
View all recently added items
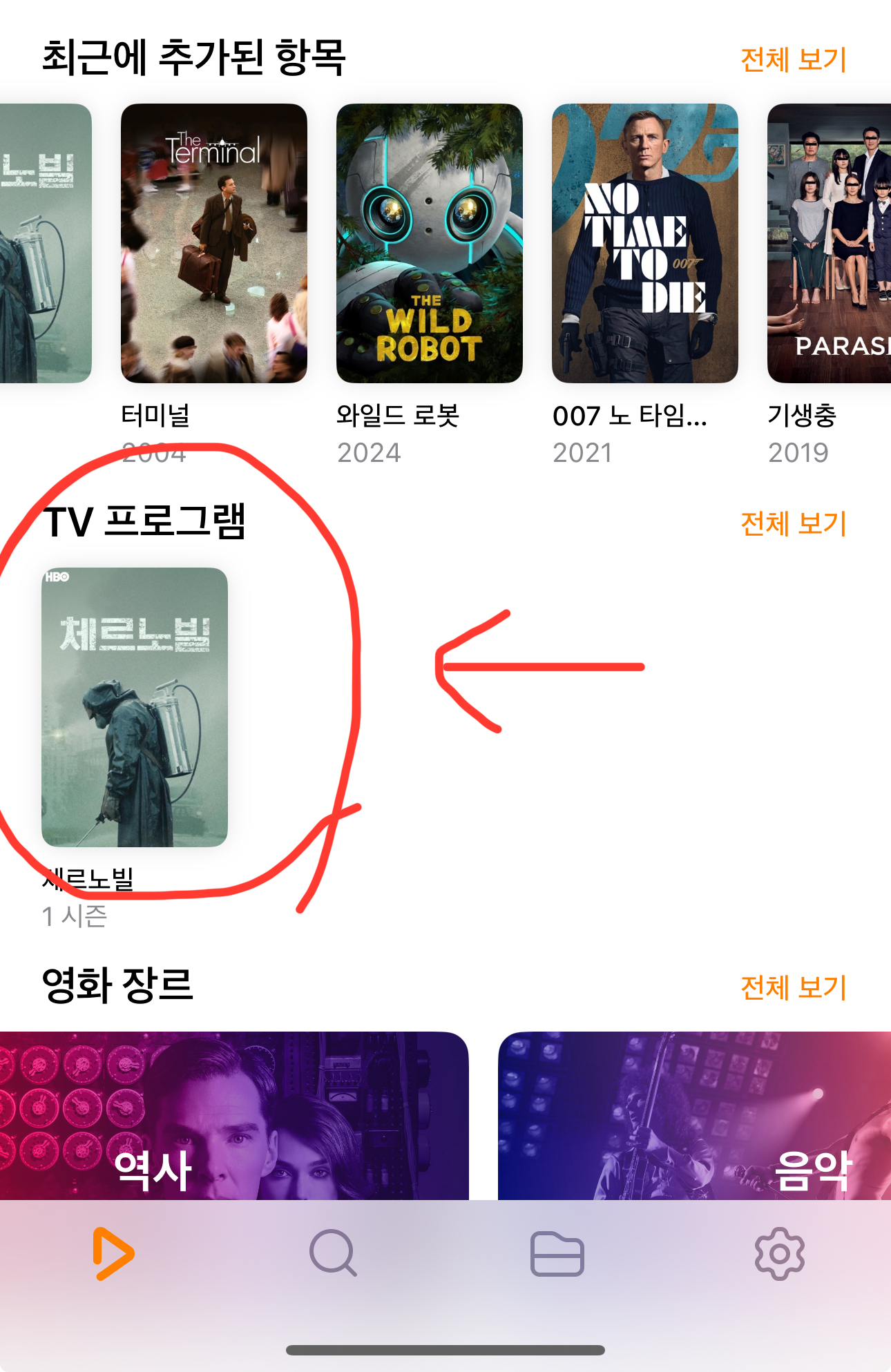click(x=794, y=59)
